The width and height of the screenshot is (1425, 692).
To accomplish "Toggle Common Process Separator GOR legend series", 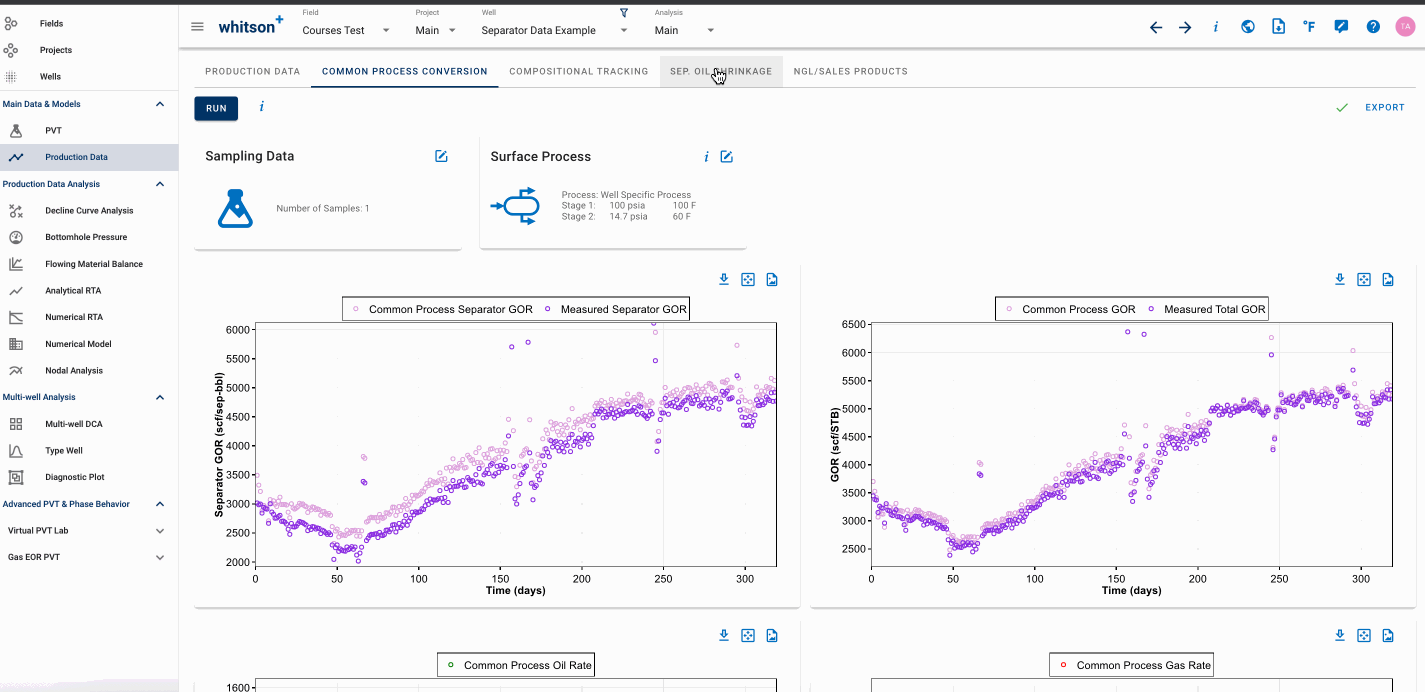I will point(442,309).
